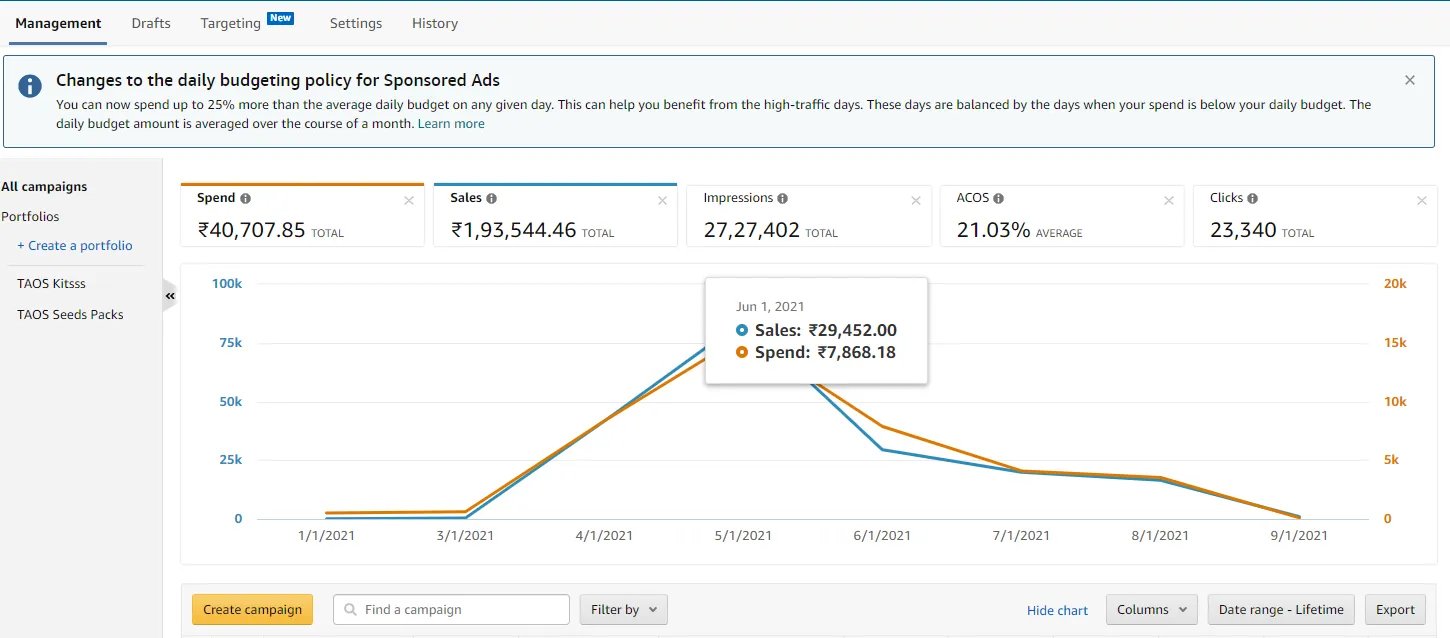1450x638 pixels.
Task: Click the ACOS info icon
Action: pos(998,198)
